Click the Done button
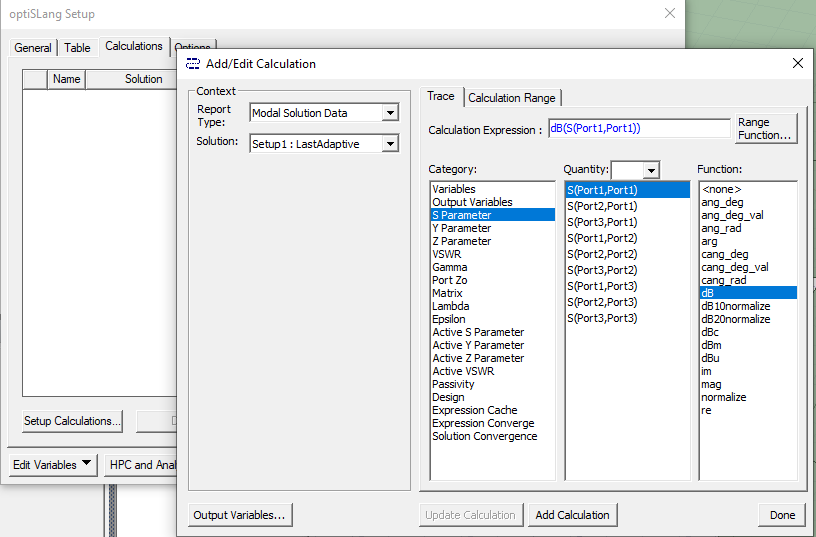This screenshot has height=537, width=816. [782, 515]
